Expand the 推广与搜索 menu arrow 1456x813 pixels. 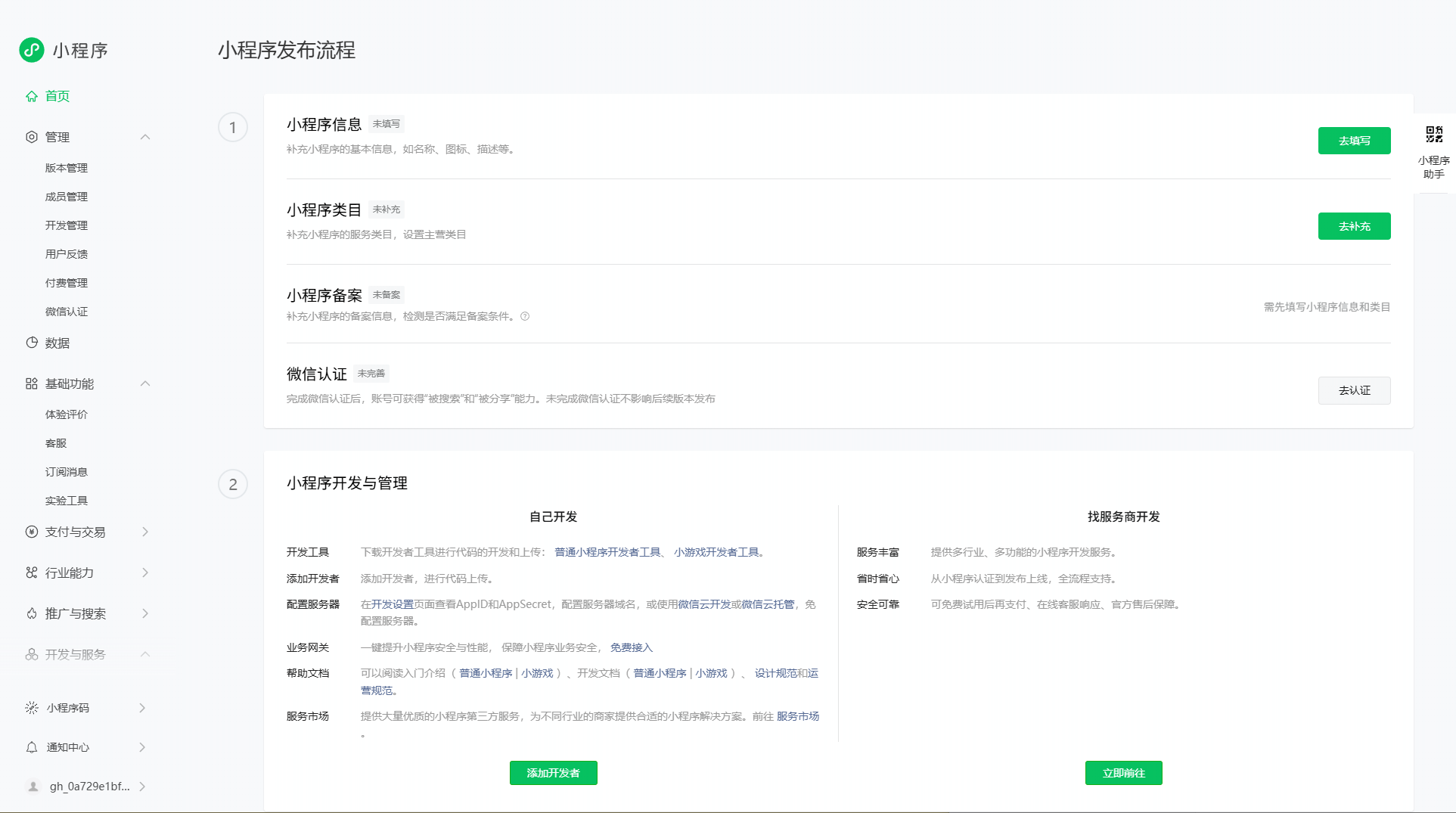coord(145,613)
